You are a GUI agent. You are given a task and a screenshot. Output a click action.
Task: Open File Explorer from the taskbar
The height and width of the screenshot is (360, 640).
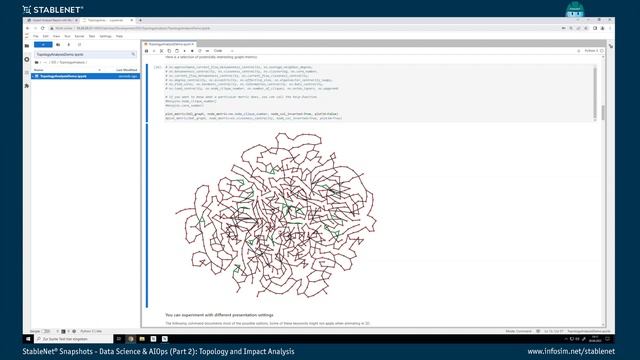coord(142,339)
